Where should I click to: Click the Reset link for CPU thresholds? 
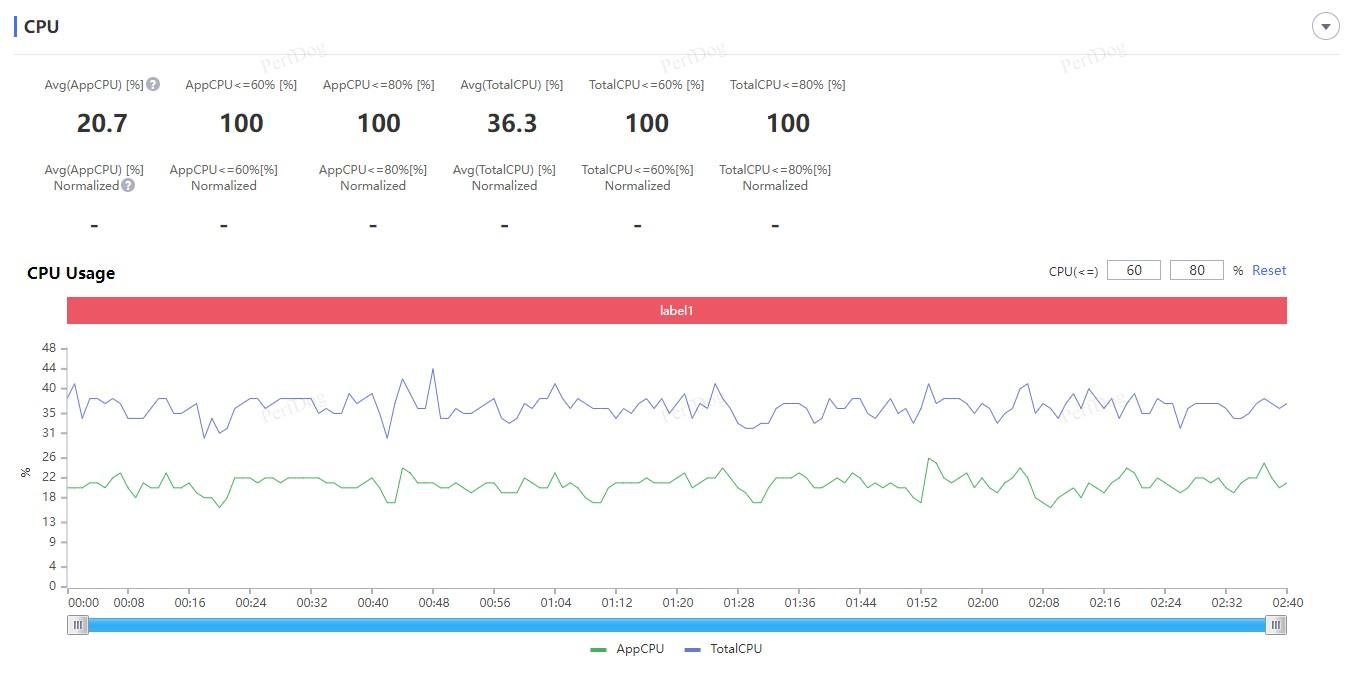coord(1269,271)
